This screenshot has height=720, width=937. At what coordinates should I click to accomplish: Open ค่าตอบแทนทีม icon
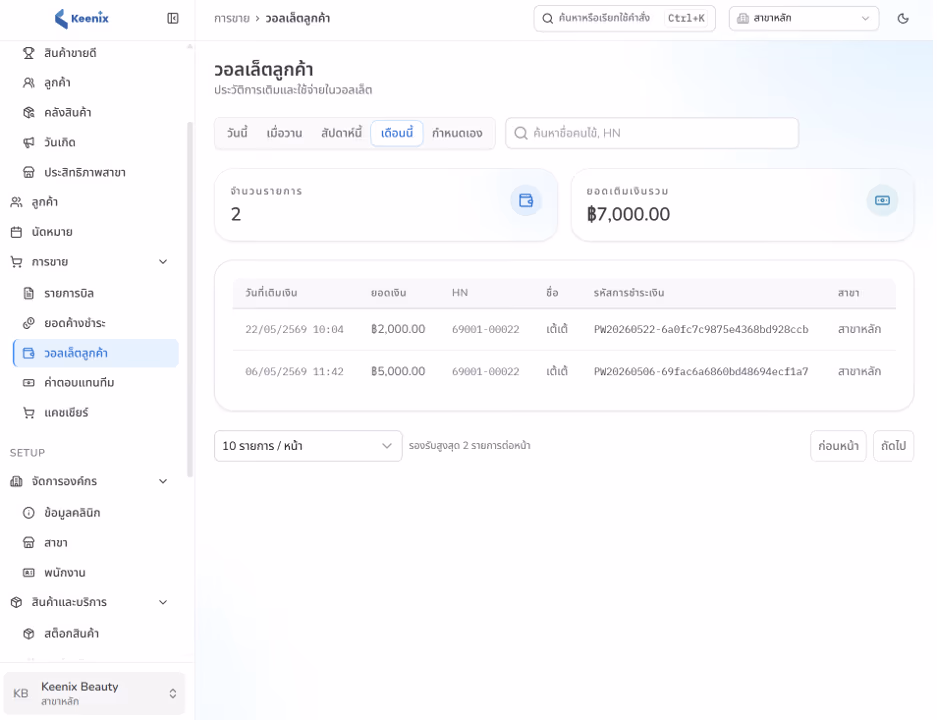29,382
